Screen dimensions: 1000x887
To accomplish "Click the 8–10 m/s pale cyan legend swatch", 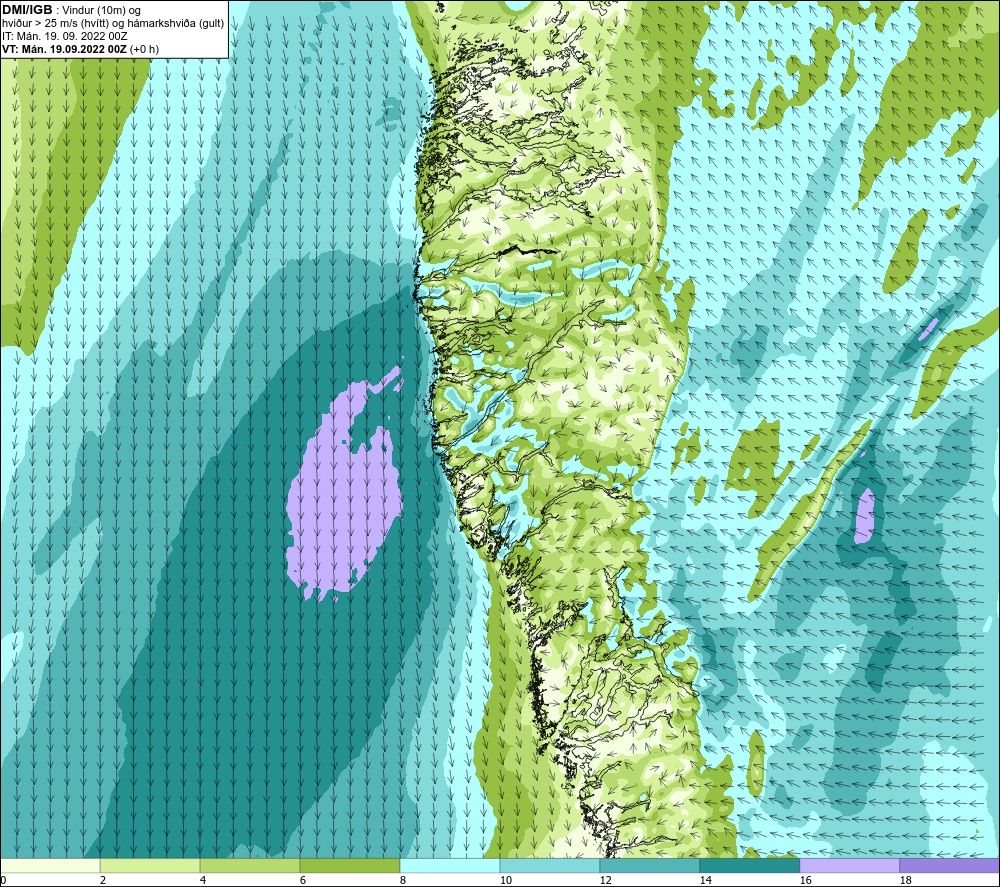I will 450,865.
